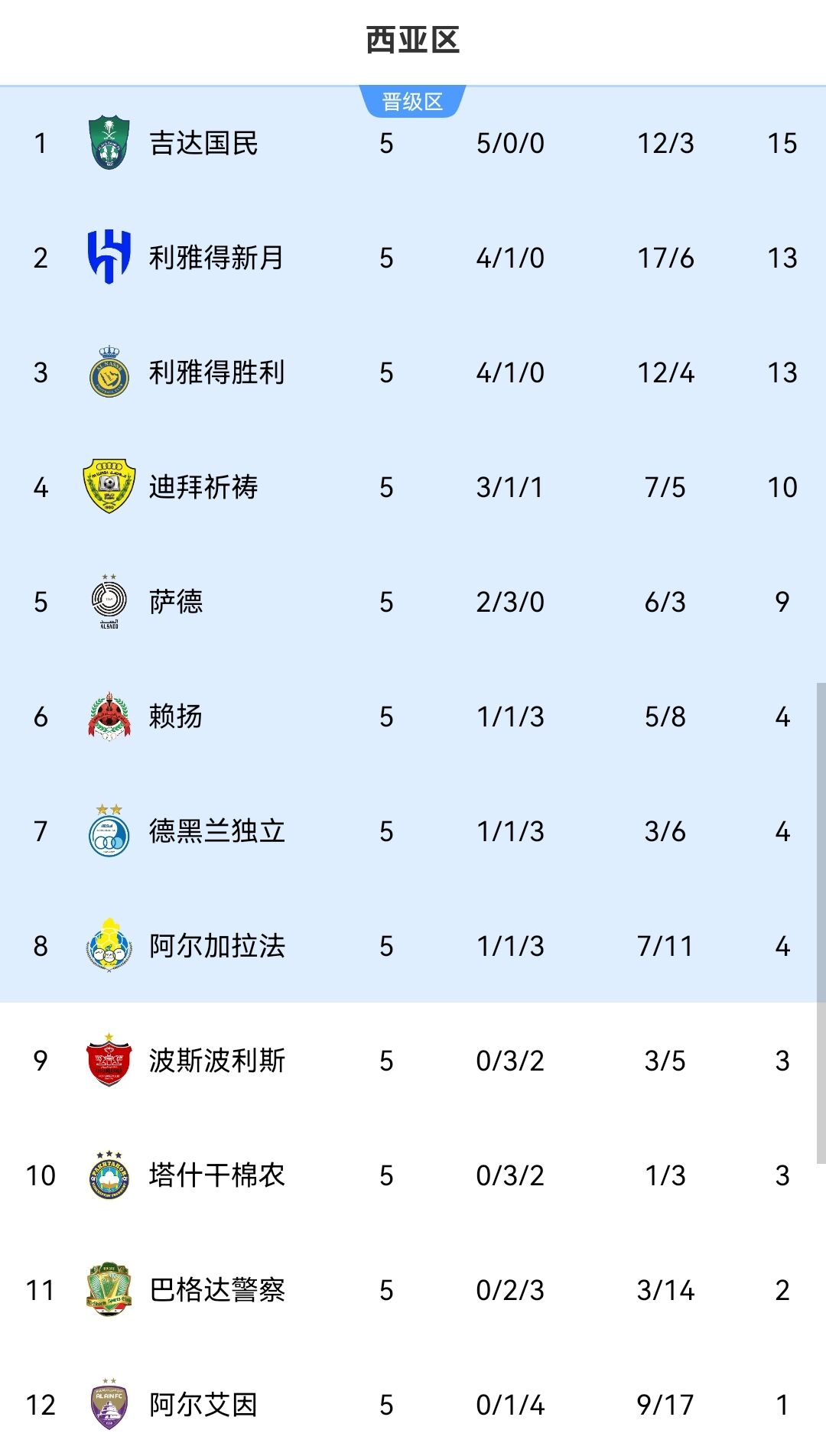Select the 塔什干棉农 round badge
Image resolution: width=826 pixels, height=1456 pixels.
click(109, 1175)
